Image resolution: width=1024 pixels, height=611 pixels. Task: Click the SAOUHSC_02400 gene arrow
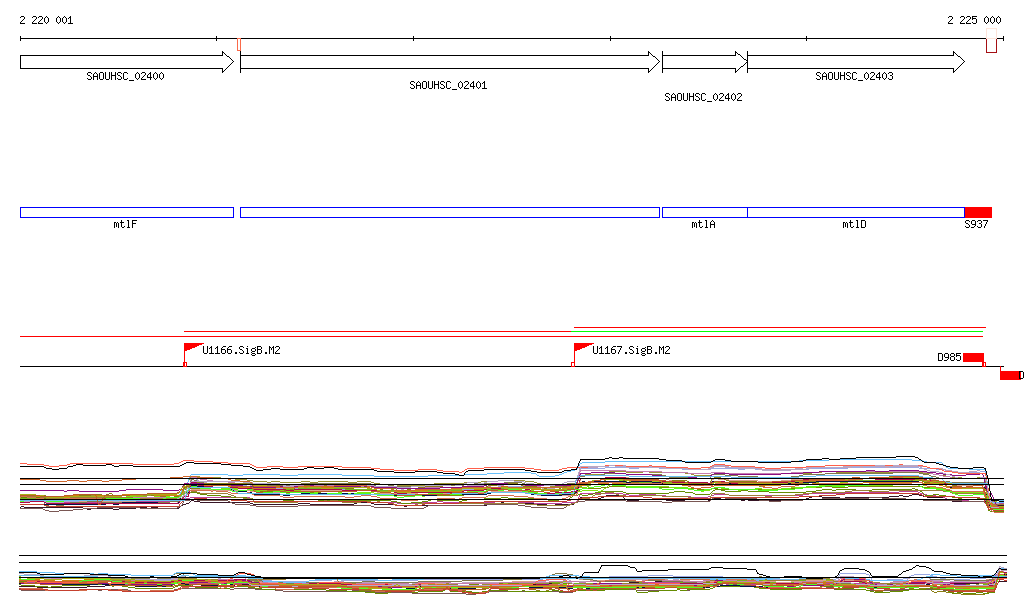(126, 62)
